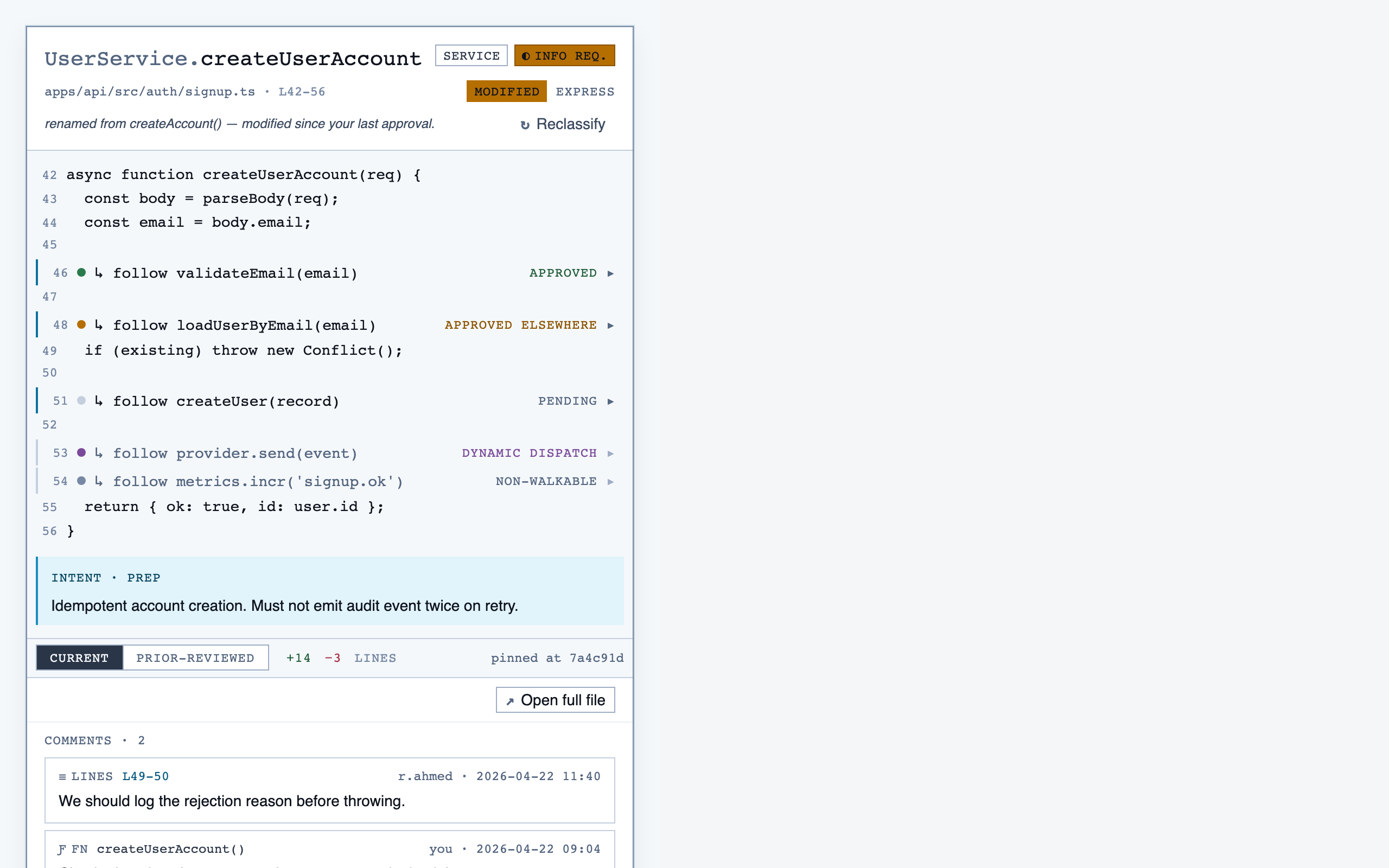Screen dimensions: 1389x868
Task: Click the INFO REQ. status badge
Action: [x=564, y=56]
